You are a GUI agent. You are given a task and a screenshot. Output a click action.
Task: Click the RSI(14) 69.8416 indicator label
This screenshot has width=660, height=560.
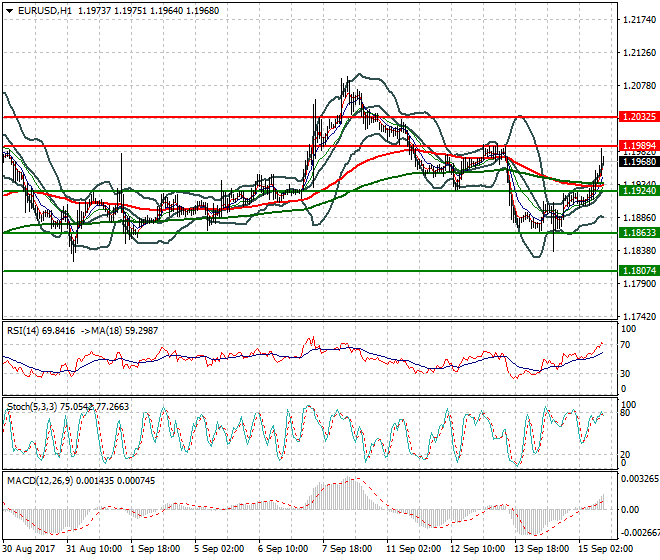(41, 331)
